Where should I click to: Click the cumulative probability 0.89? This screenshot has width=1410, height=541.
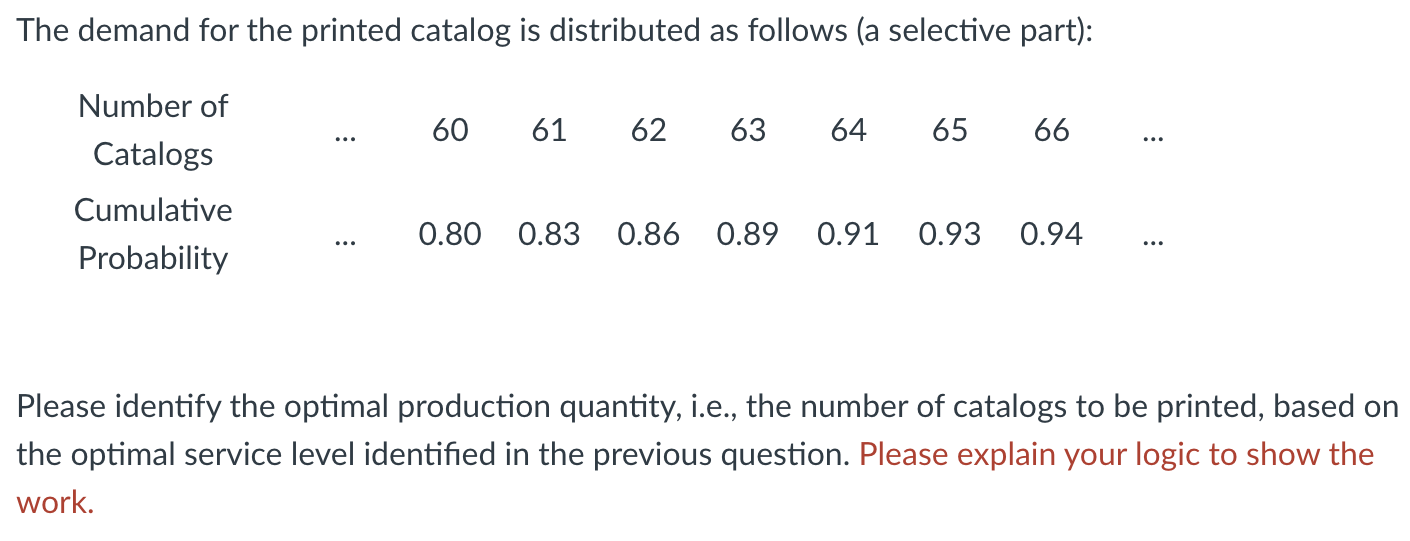(748, 235)
